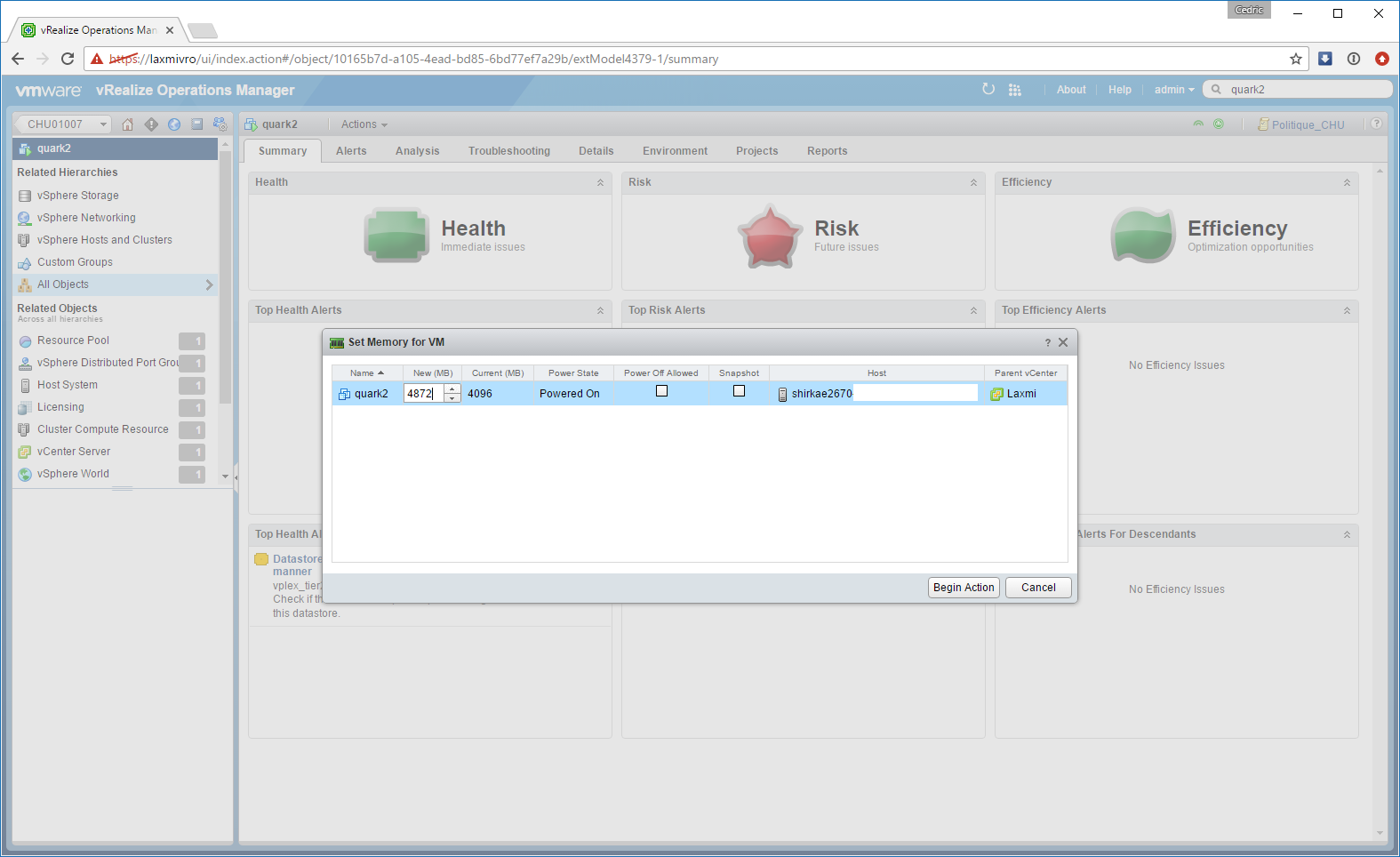
Task: Open the About link in header
Action: pyautogui.click(x=1071, y=90)
